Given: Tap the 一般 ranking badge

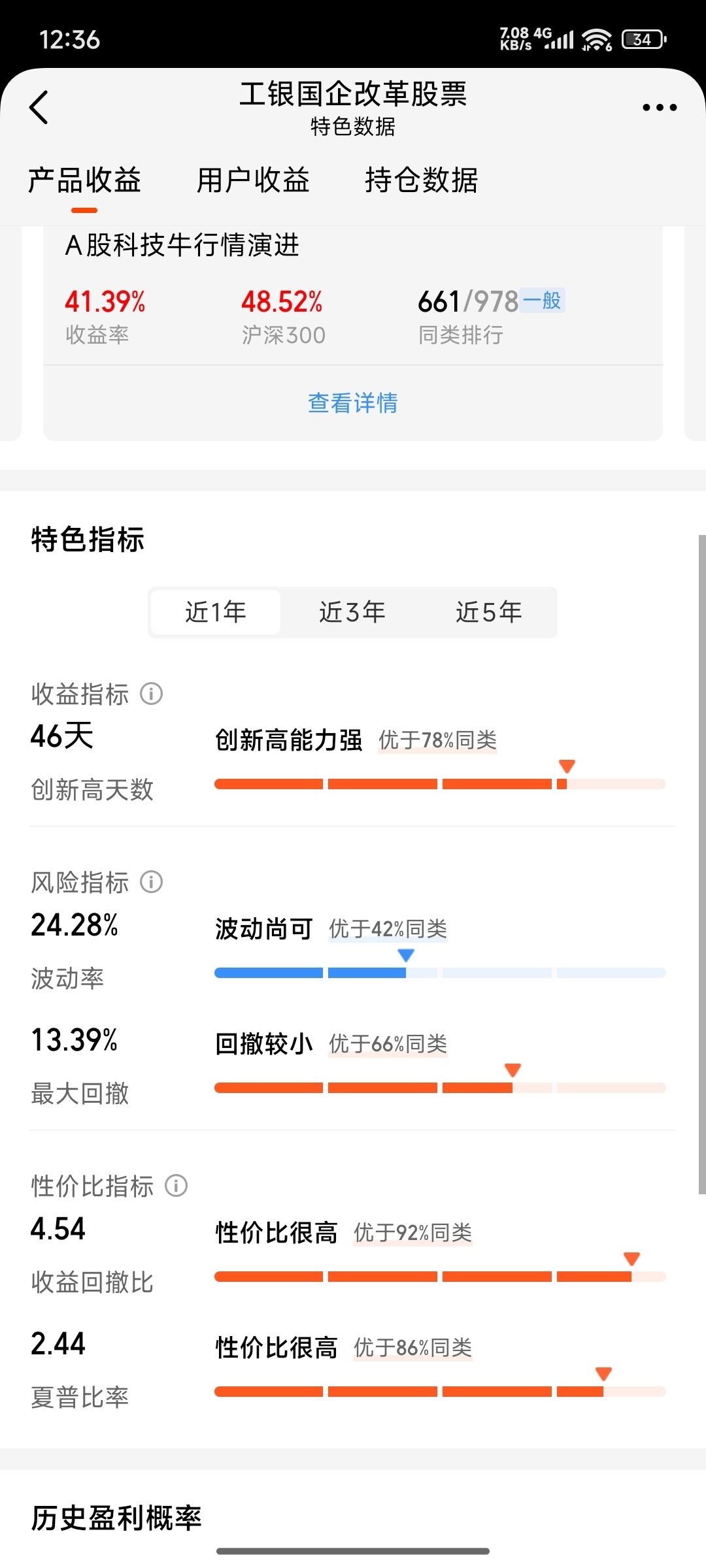Looking at the screenshot, I should pos(543,301).
